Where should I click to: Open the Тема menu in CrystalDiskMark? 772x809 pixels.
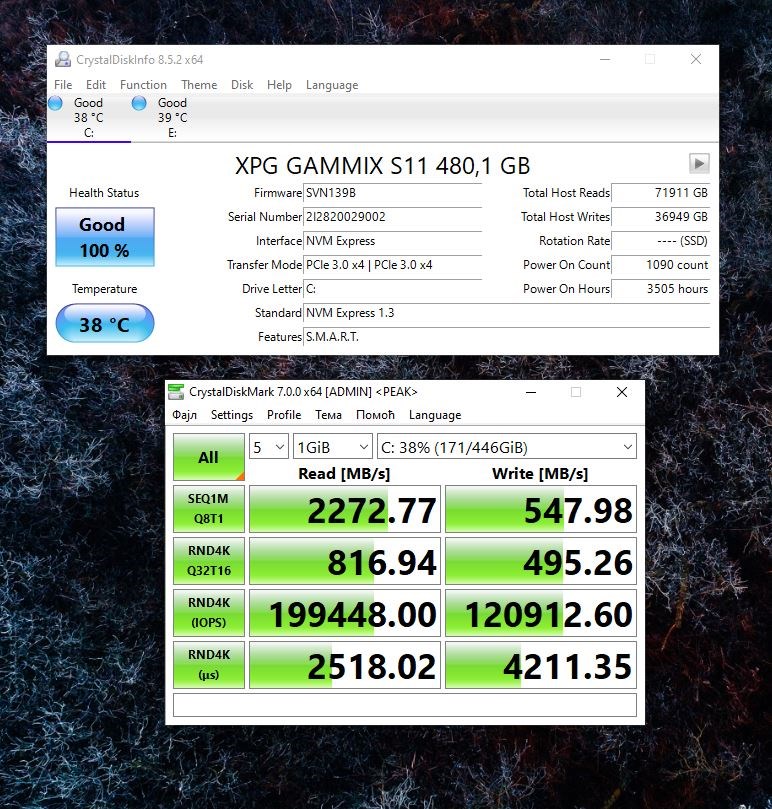pyautogui.click(x=328, y=415)
